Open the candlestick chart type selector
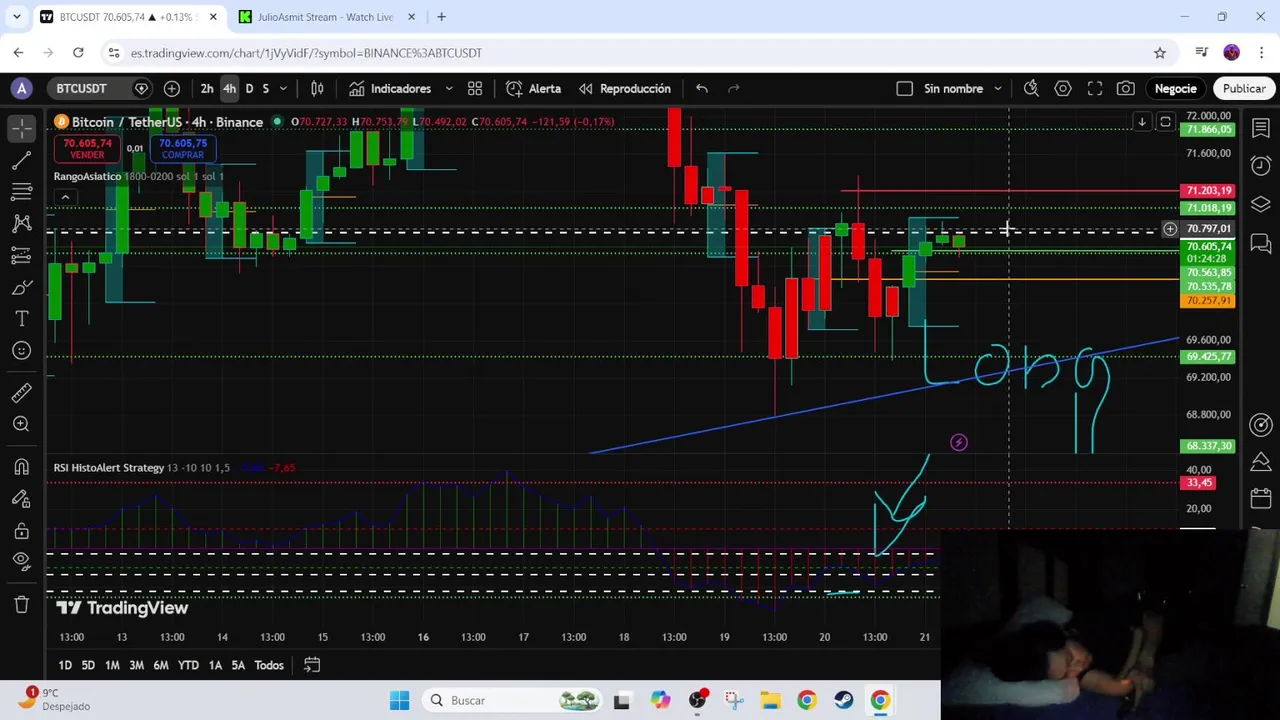1280x720 pixels. pos(317,89)
